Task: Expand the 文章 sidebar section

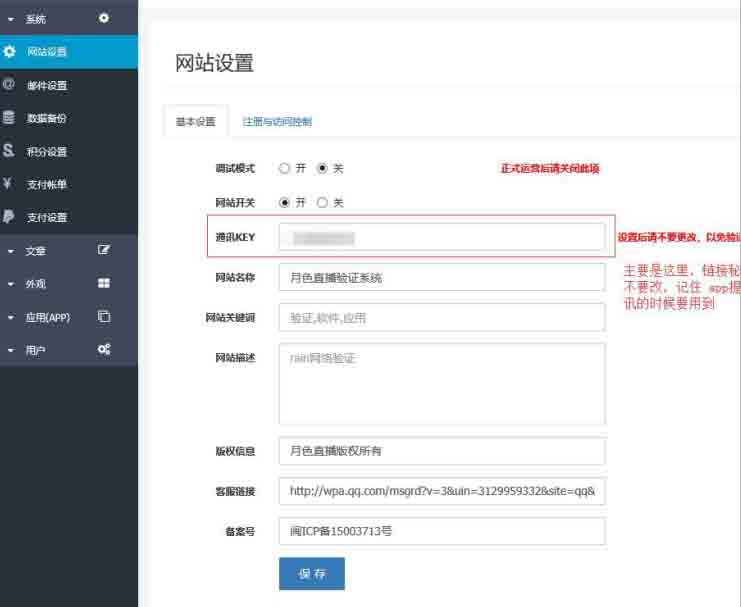Action: point(30,251)
